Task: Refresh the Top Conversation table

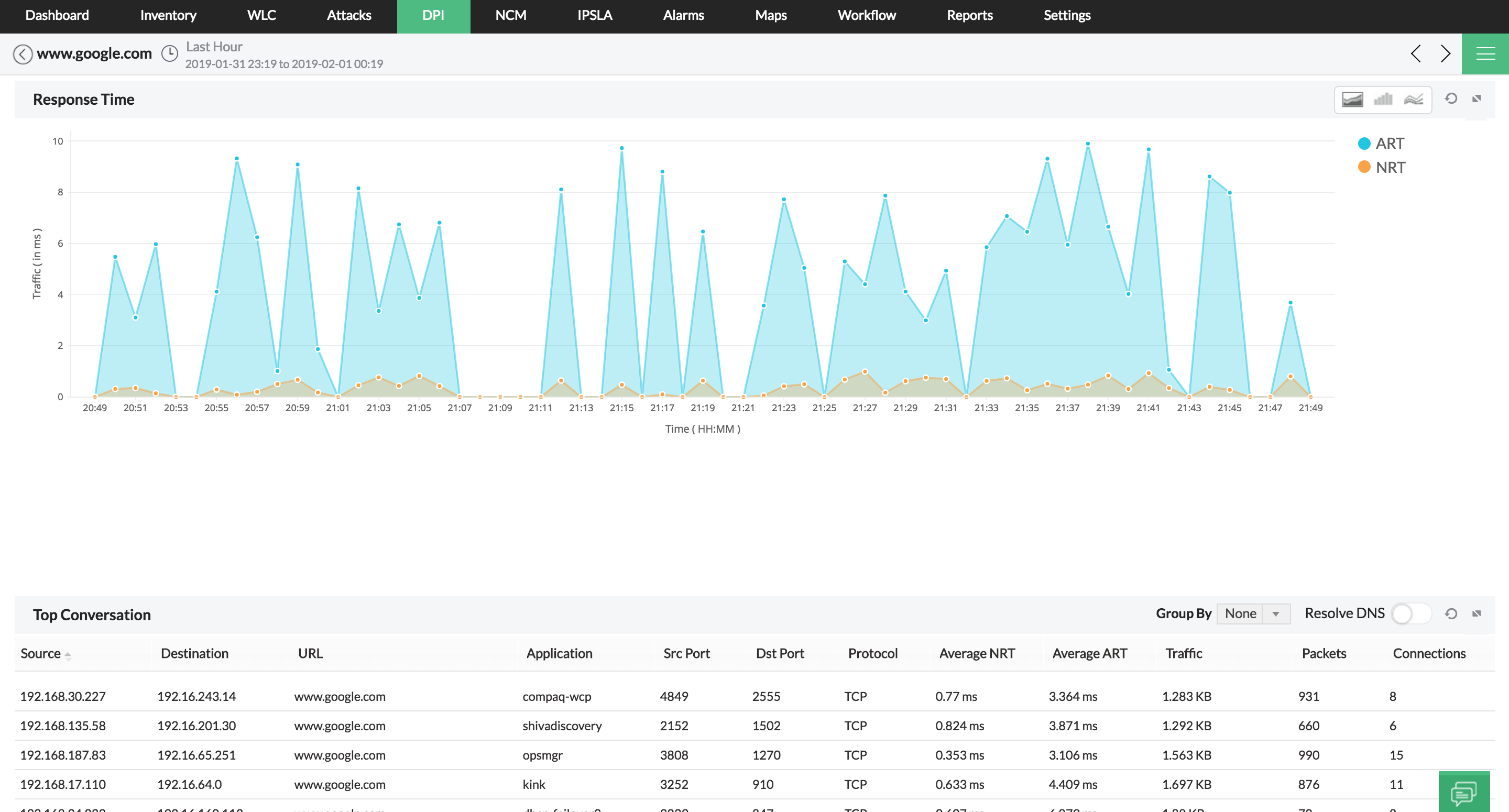Action: click(x=1450, y=613)
